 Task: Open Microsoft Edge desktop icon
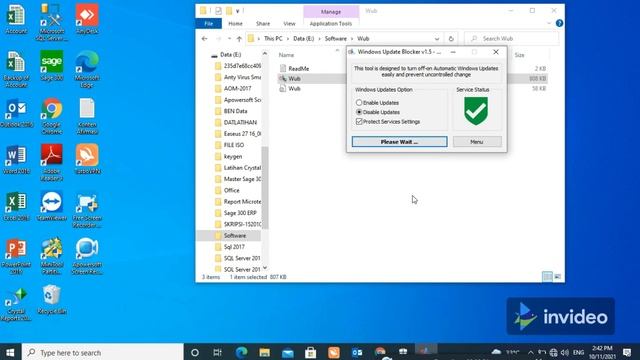click(x=87, y=69)
